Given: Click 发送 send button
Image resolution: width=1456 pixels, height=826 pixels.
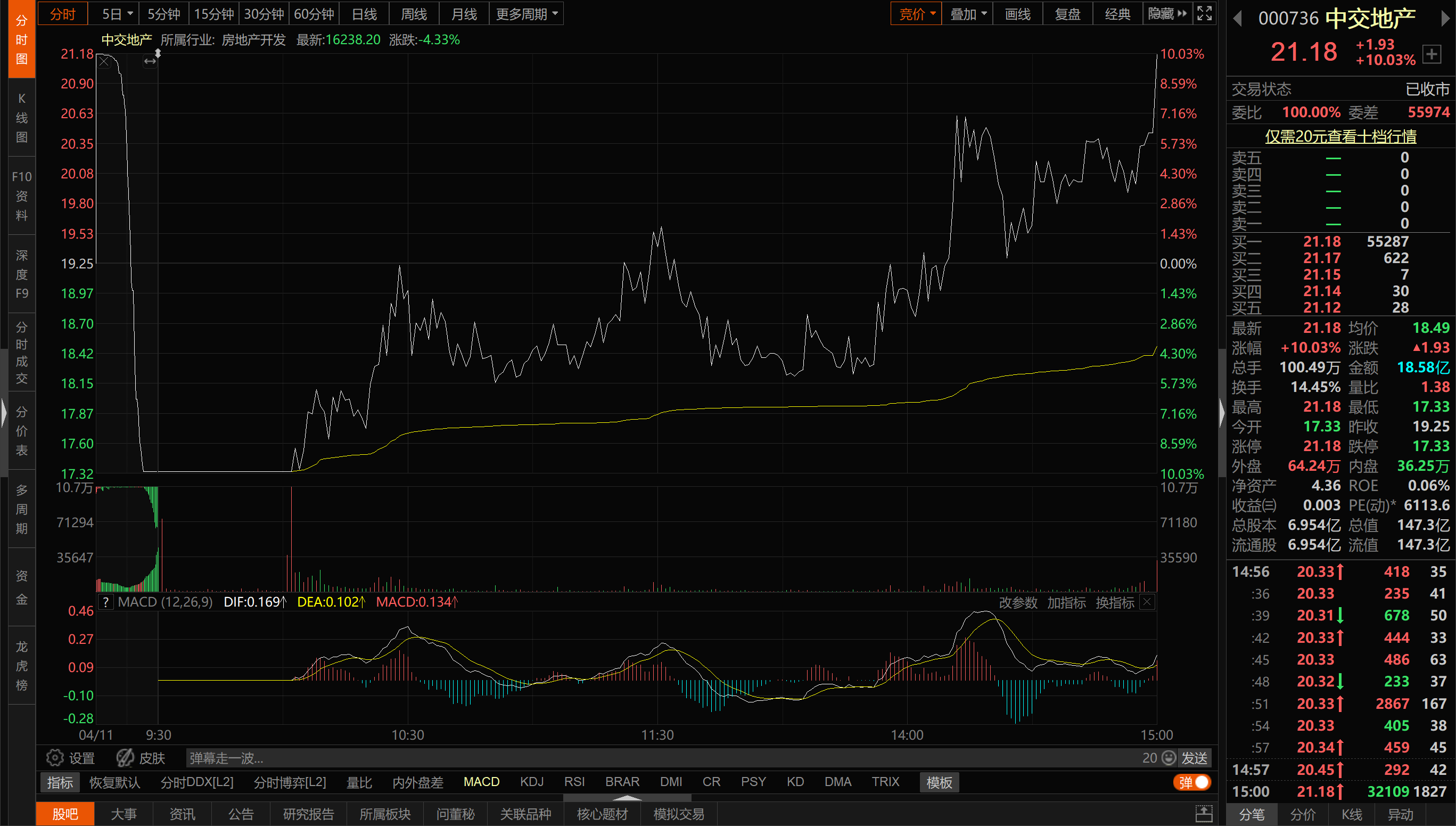Looking at the screenshot, I should coord(1195,757).
